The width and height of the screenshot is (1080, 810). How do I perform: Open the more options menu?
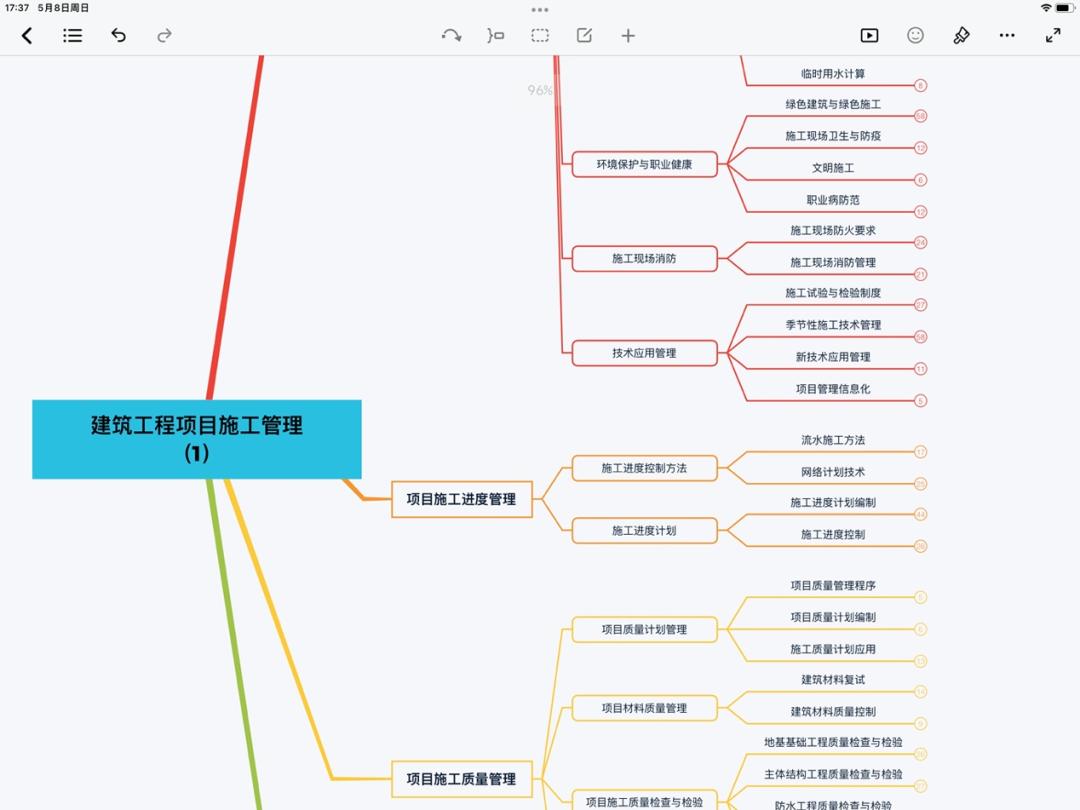pos(1006,35)
